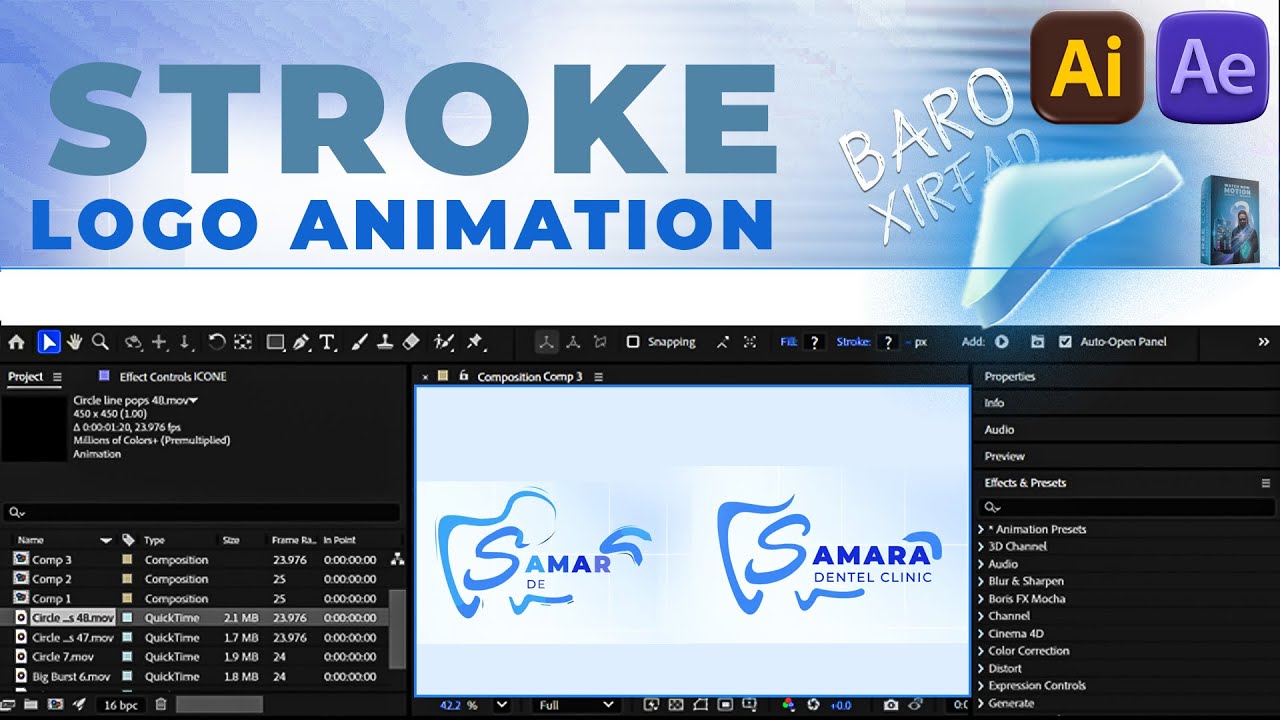Image resolution: width=1280 pixels, height=720 pixels.
Task: Expand the Color Correction category
Action: [981, 651]
